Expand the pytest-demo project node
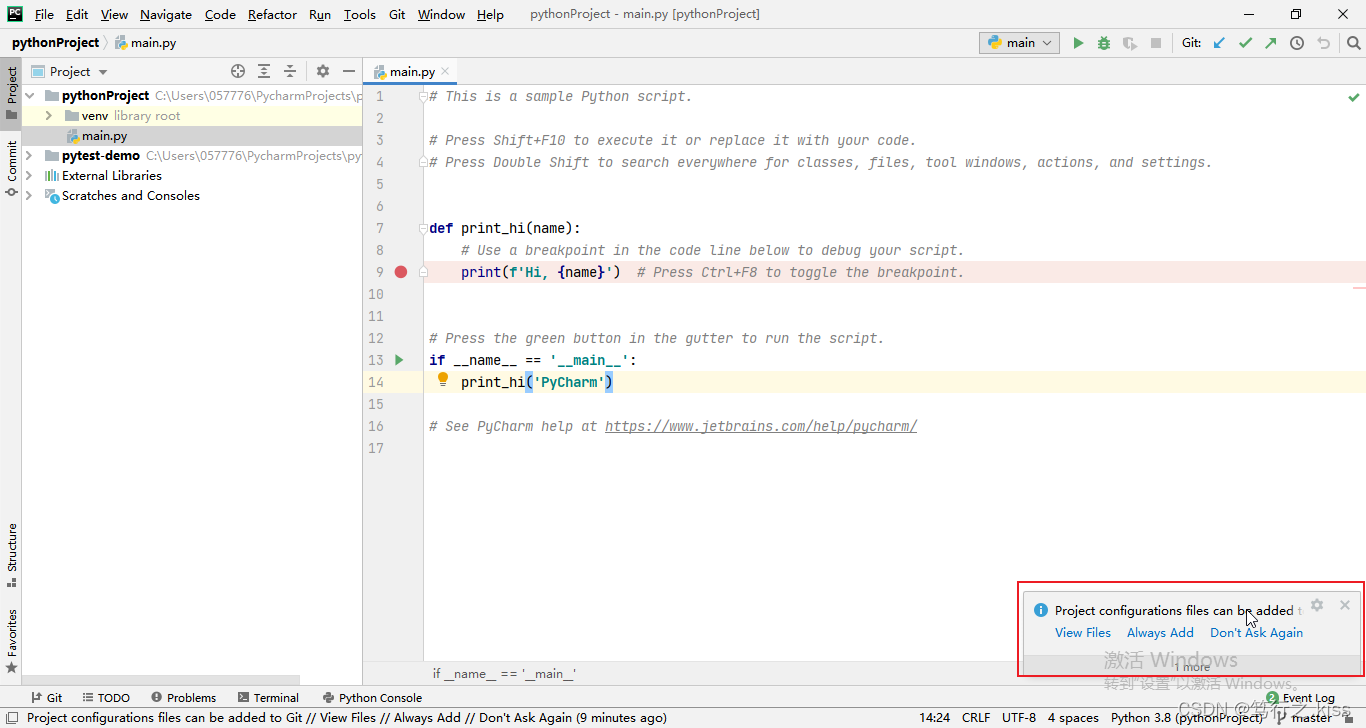 pos(28,155)
